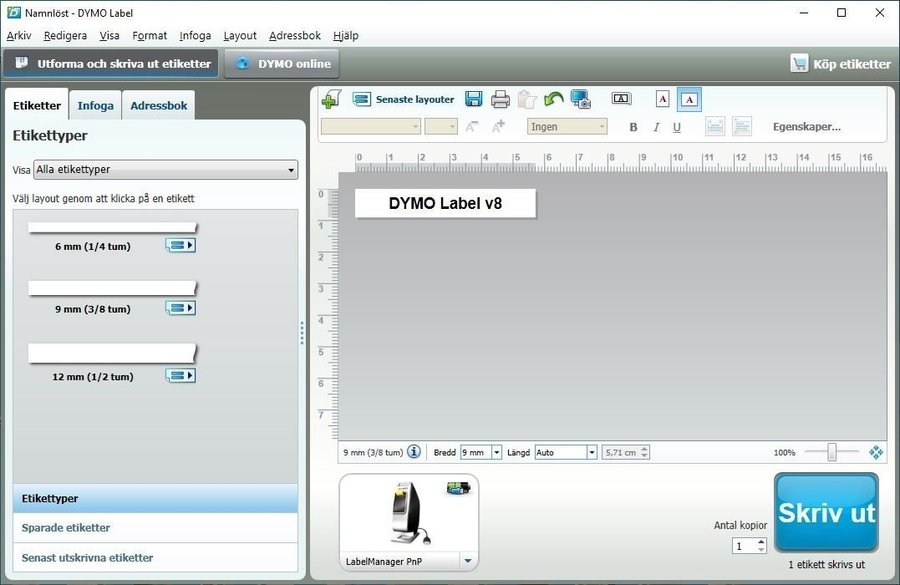Click the green undo arrow icon
Screen dimensions: 900x585
click(x=554, y=99)
